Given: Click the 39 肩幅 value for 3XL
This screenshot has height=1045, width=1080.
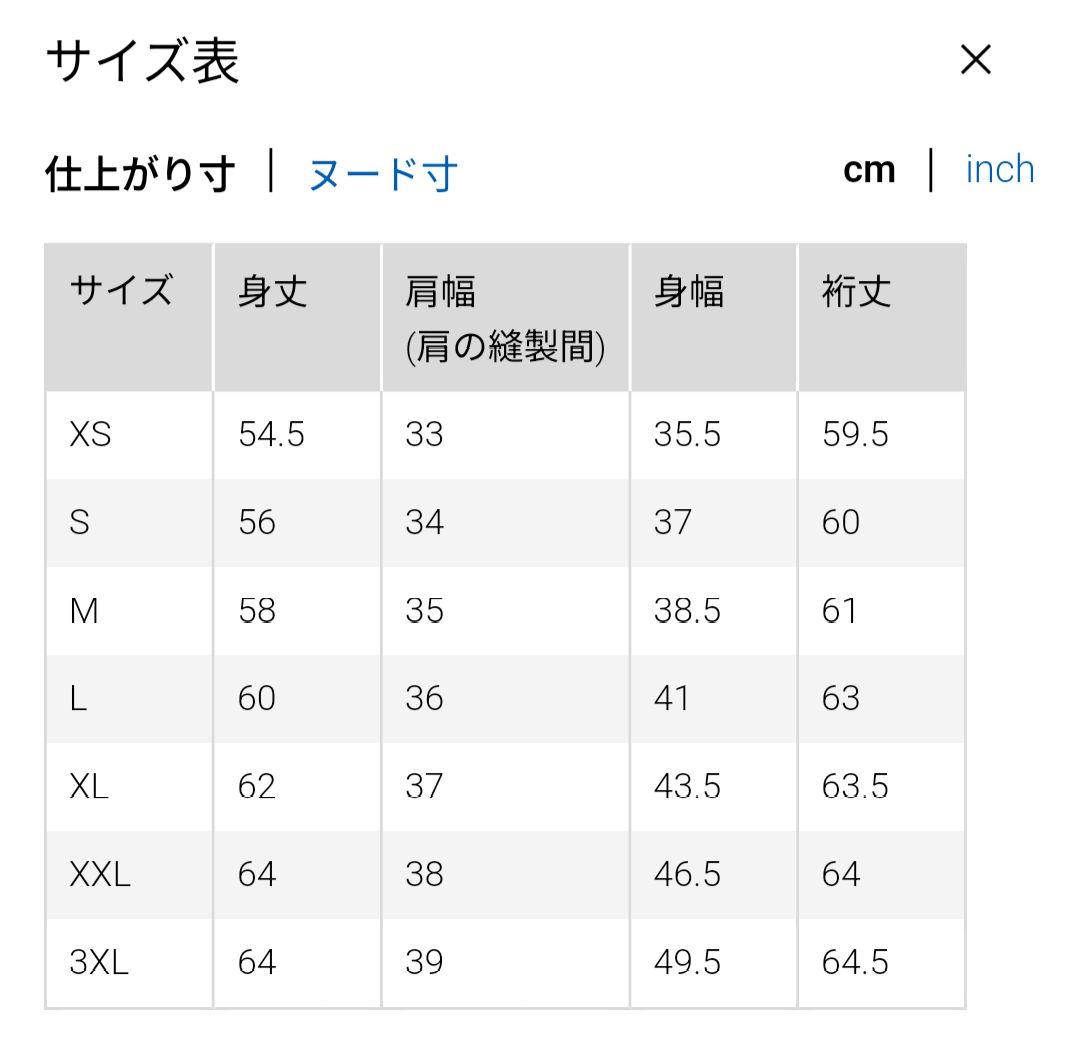Looking at the screenshot, I should tap(424, 963).
